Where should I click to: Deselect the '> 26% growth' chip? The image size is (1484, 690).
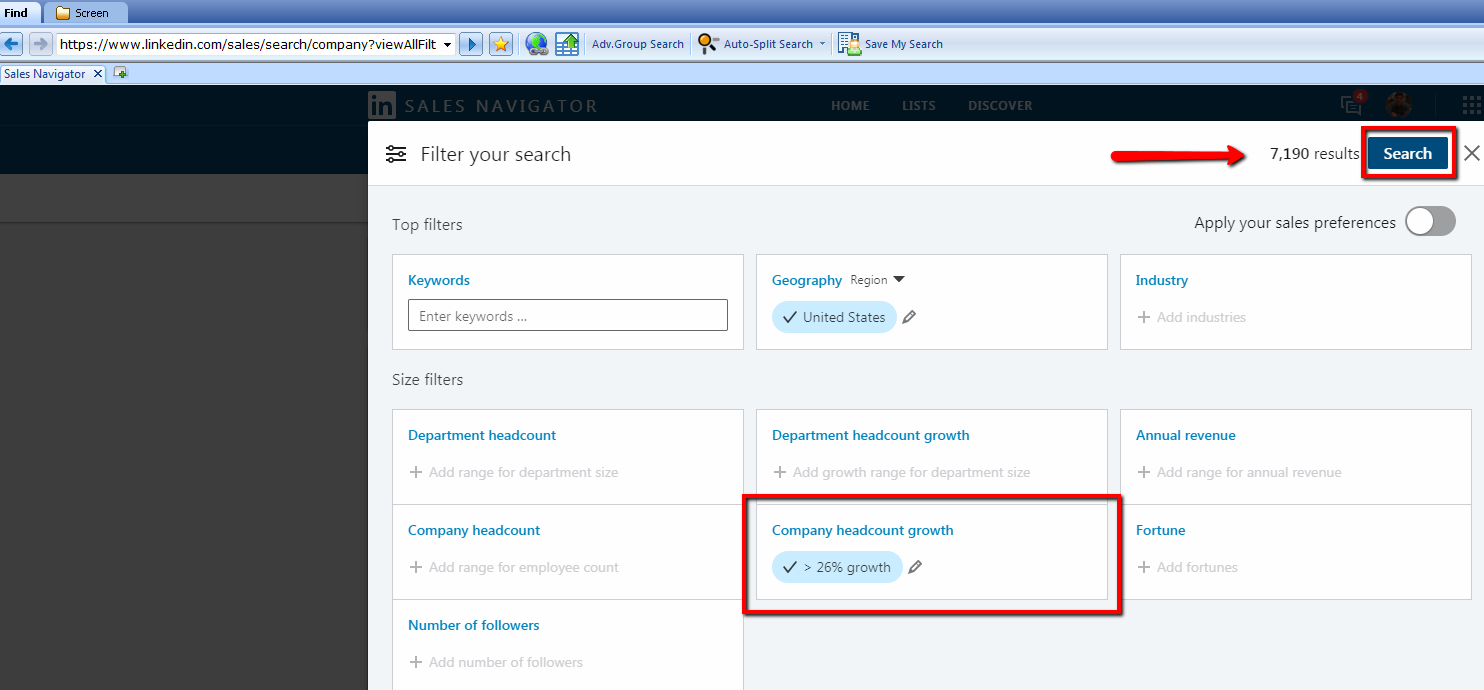[837, 567]
